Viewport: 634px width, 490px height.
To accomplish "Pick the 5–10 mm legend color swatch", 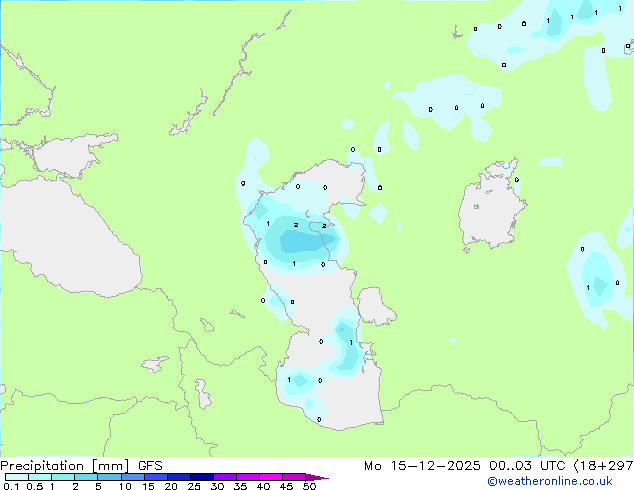I will click(110, 477).
